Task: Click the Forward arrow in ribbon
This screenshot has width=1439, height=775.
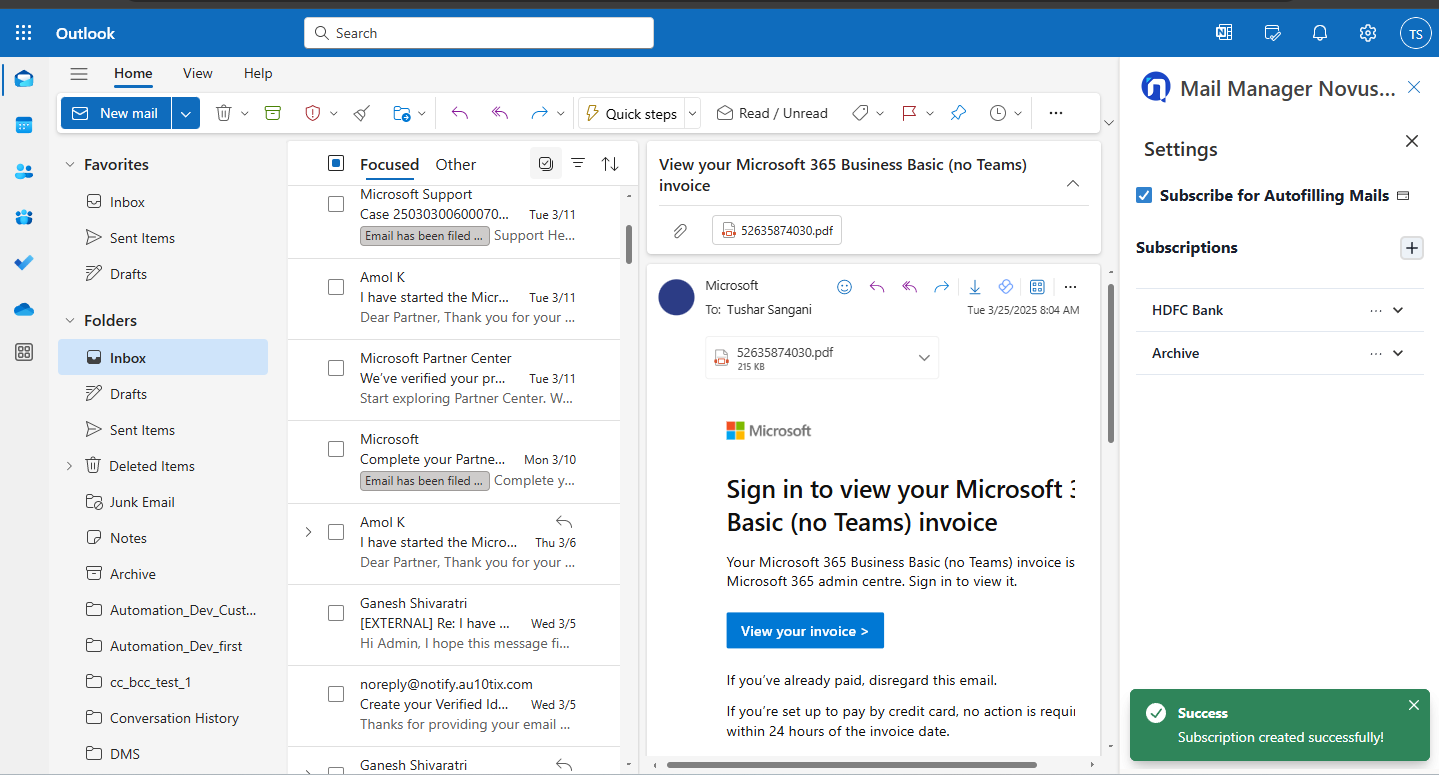Action: pyautogui.click(x=540, y=113)
